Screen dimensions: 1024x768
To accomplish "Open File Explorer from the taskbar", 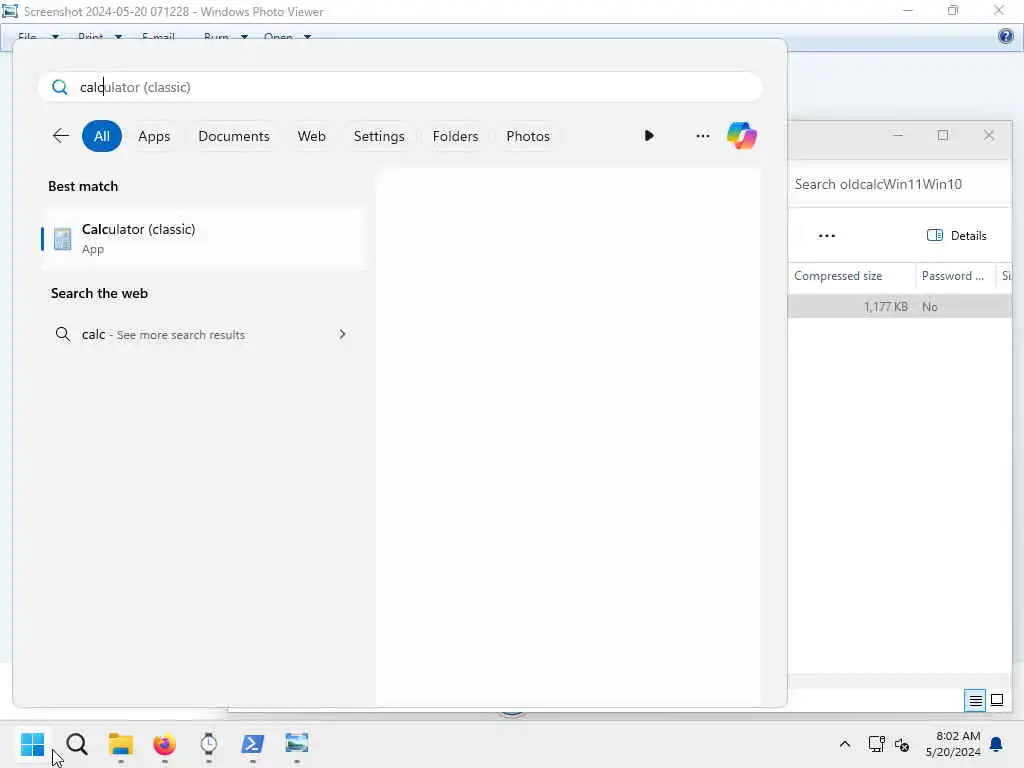I will (121, 744).
